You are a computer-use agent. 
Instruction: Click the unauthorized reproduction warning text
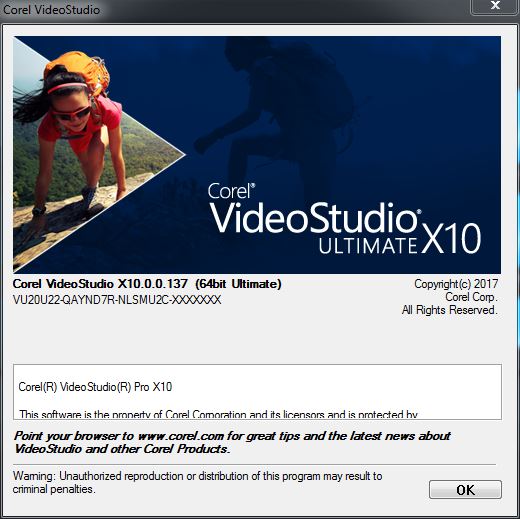pyautogui.click(x=197, y=482)
